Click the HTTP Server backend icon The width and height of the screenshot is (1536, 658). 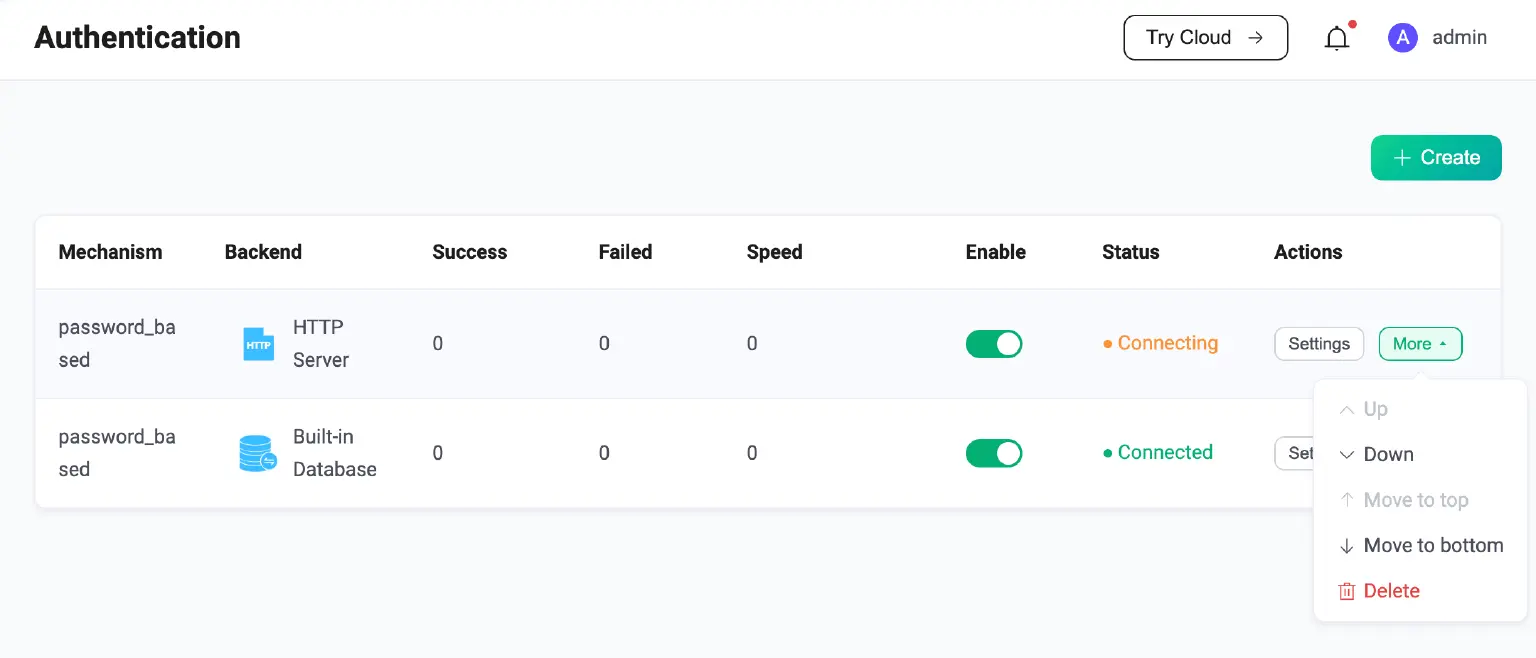pyautogui.click(x=258, y=344)
